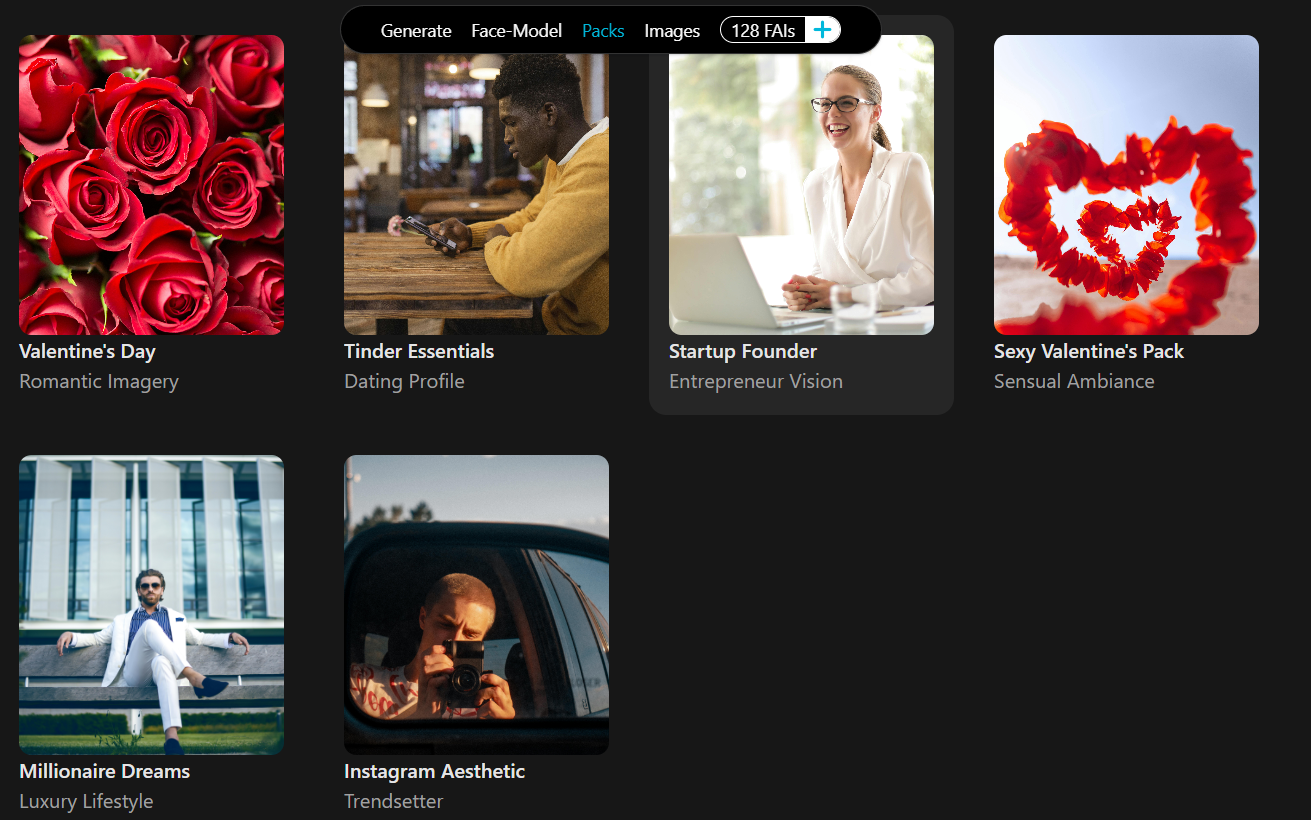The height and width of the screenshot is (820, 1311).
Task: Click the "Valentine's Day" title
Action: pos(87,351)
